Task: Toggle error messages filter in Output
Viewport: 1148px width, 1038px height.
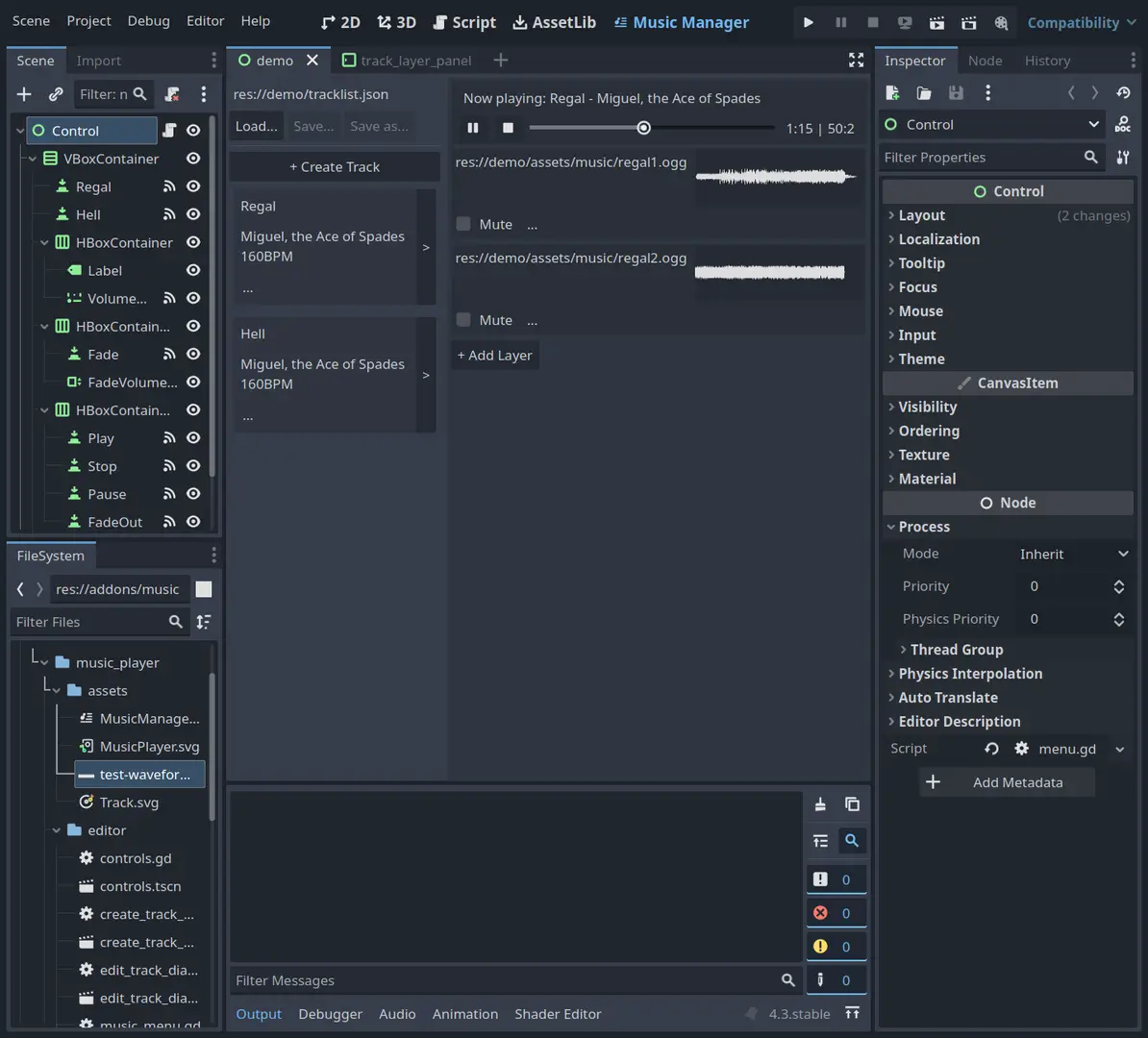Action: click(x=836, y=913)
